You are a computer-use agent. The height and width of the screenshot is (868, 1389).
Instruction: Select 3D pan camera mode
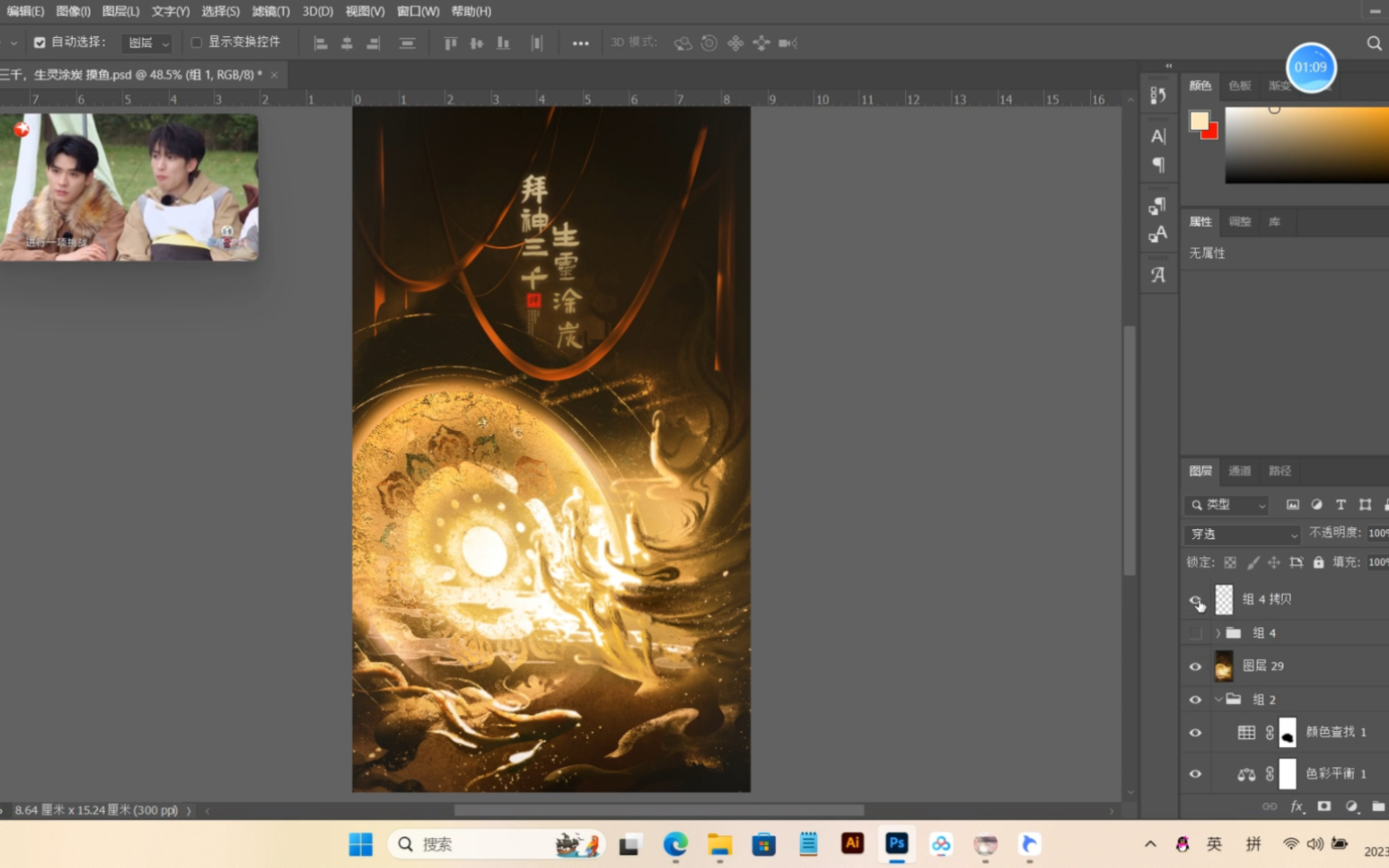[736, 43]
